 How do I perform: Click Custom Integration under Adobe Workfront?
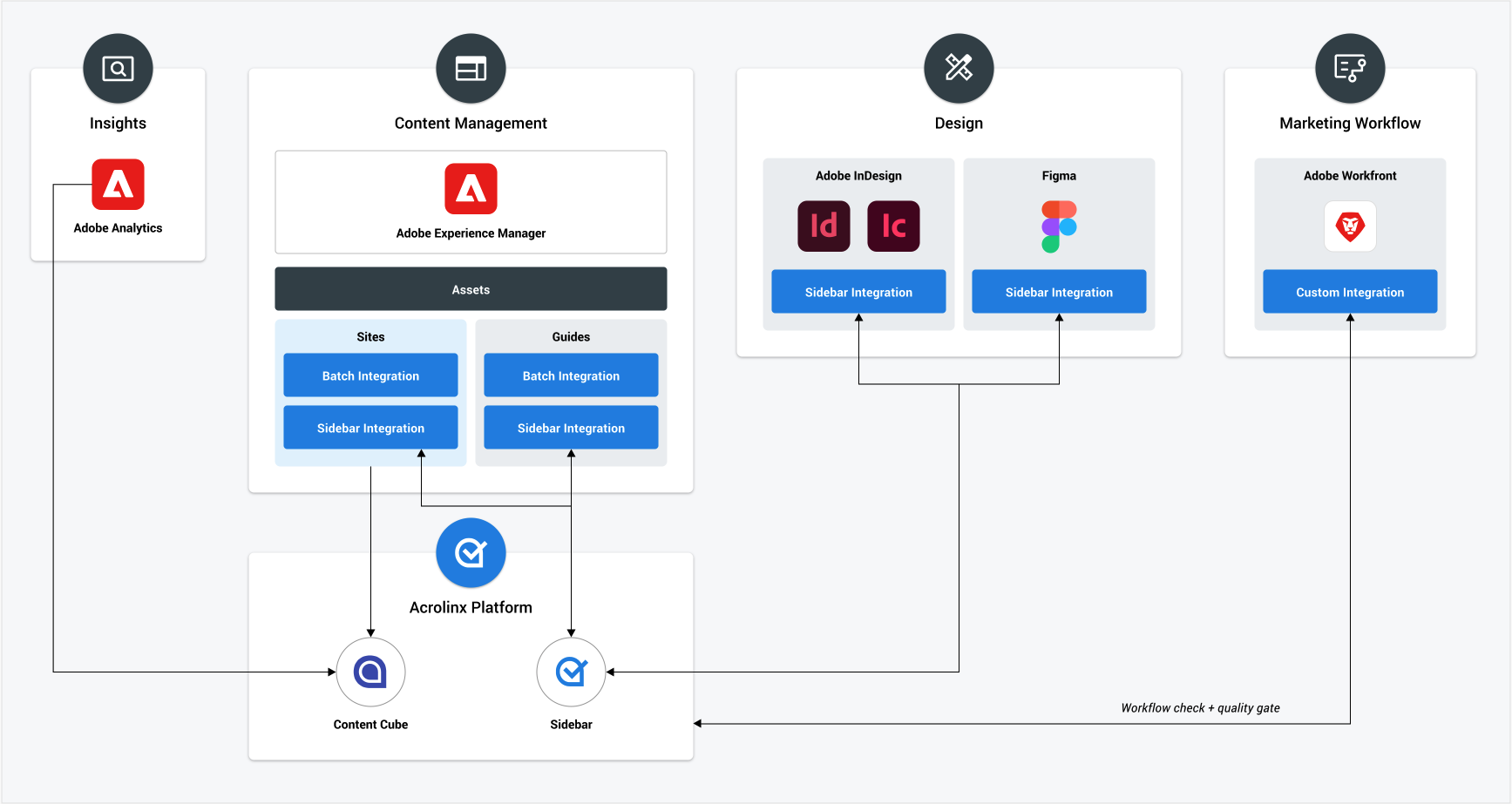click(1350, 292)
